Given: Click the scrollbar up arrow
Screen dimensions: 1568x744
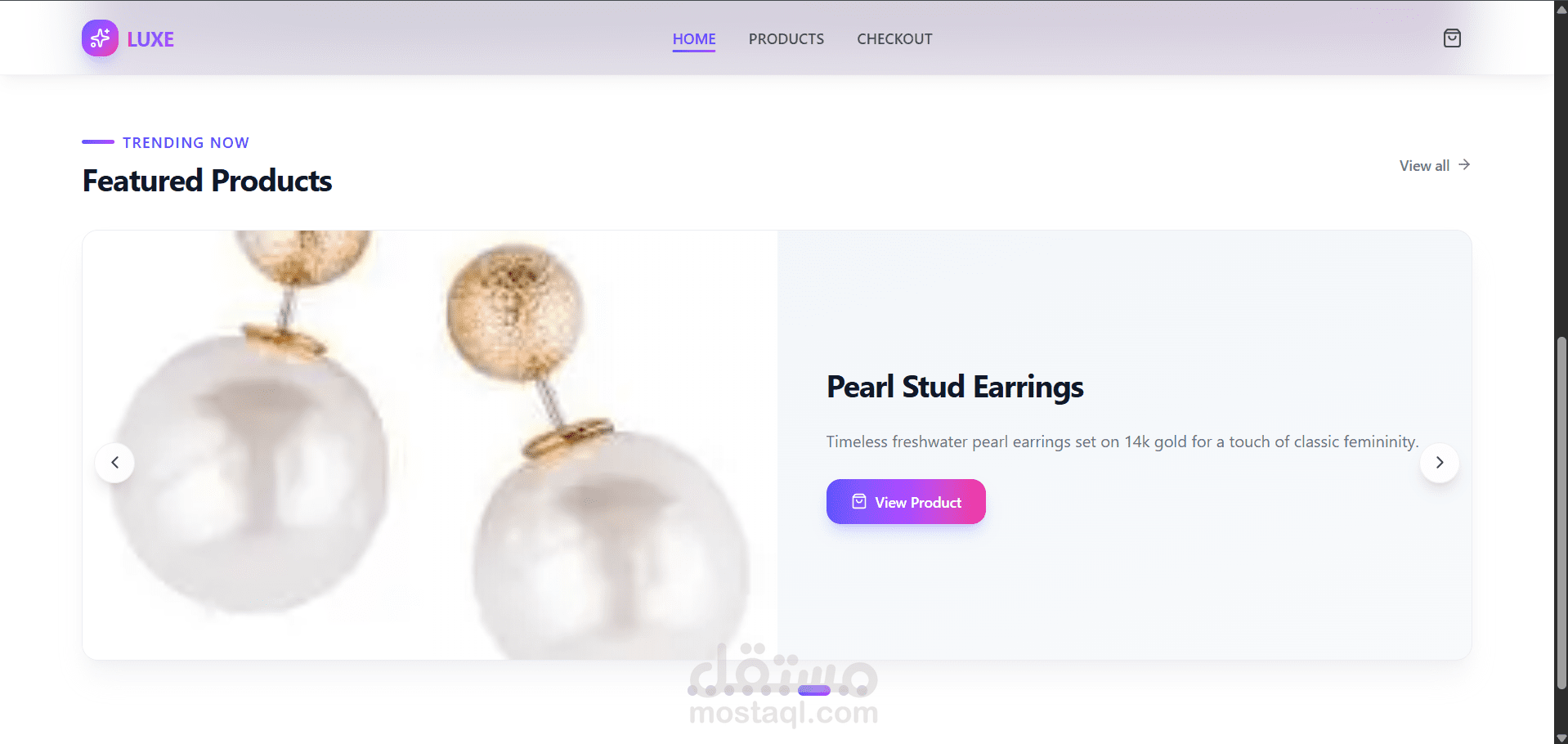Looking at the screenshot, I should tap(1561, 8).
